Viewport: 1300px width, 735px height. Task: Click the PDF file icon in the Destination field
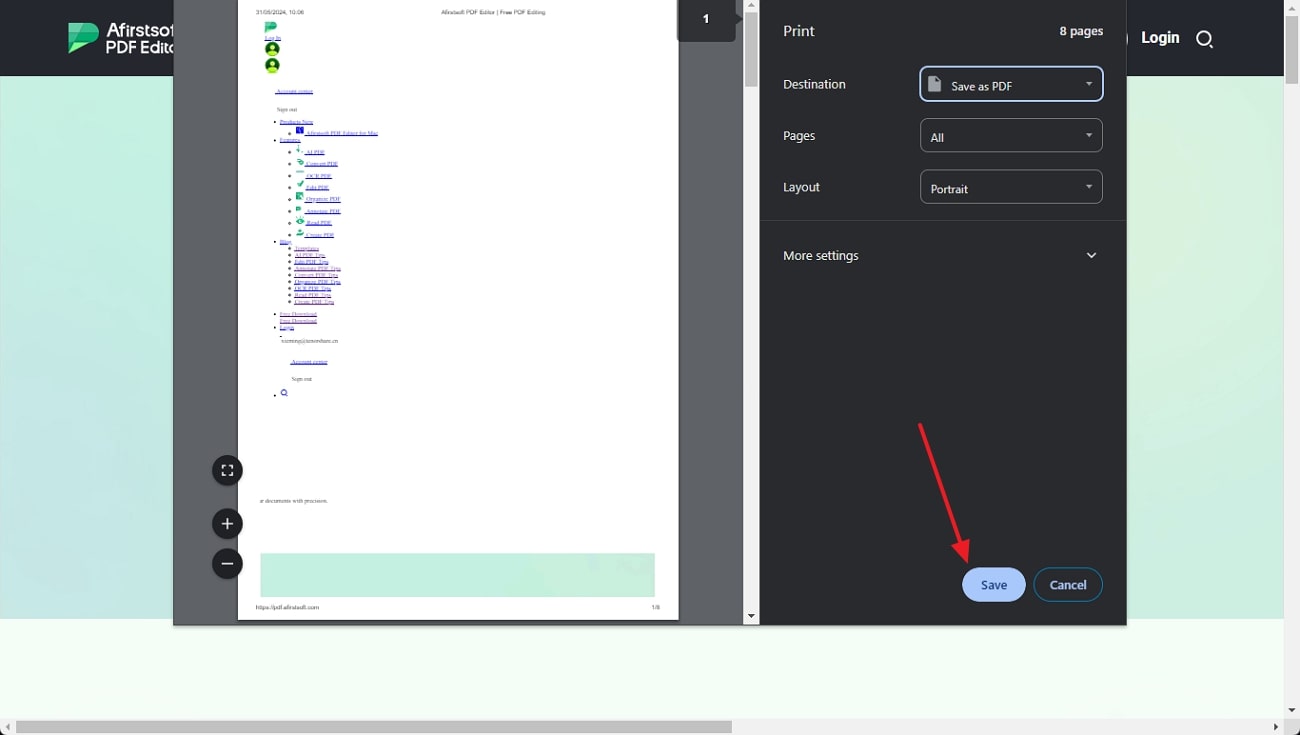pyautogui.click(x=934, y=85)
